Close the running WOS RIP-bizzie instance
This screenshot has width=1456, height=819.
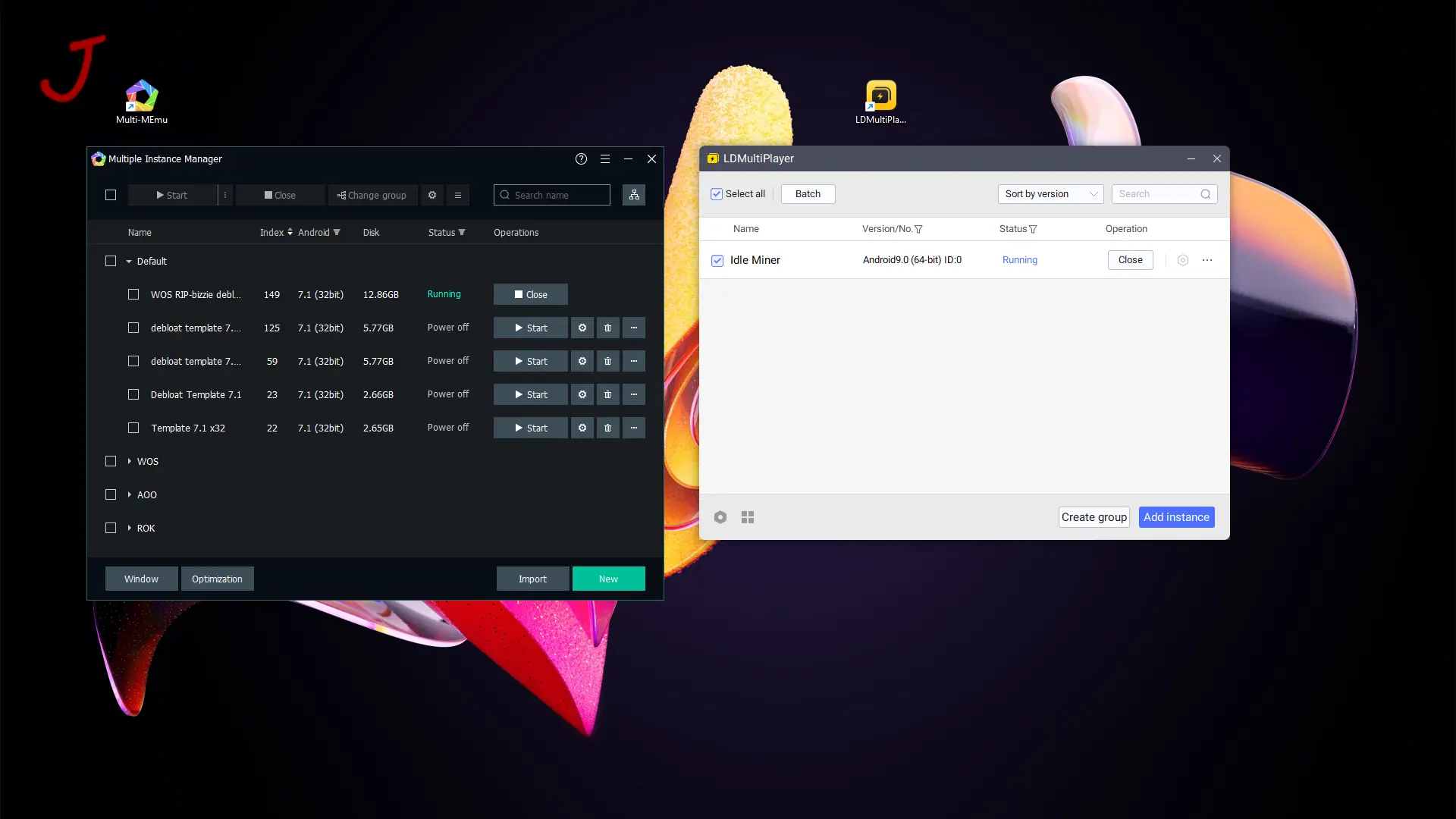tap(531, 294)
